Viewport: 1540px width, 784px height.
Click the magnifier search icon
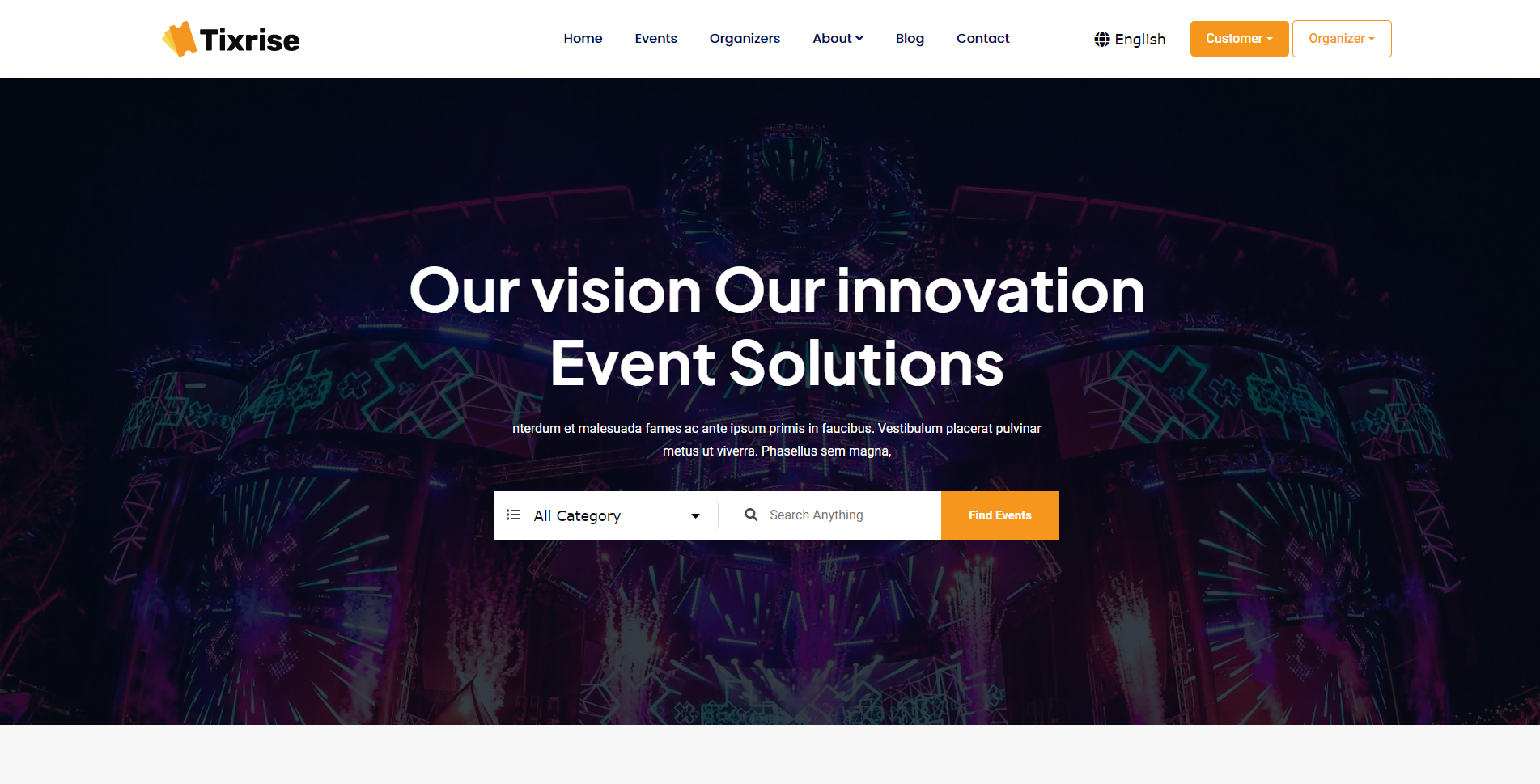751,515
